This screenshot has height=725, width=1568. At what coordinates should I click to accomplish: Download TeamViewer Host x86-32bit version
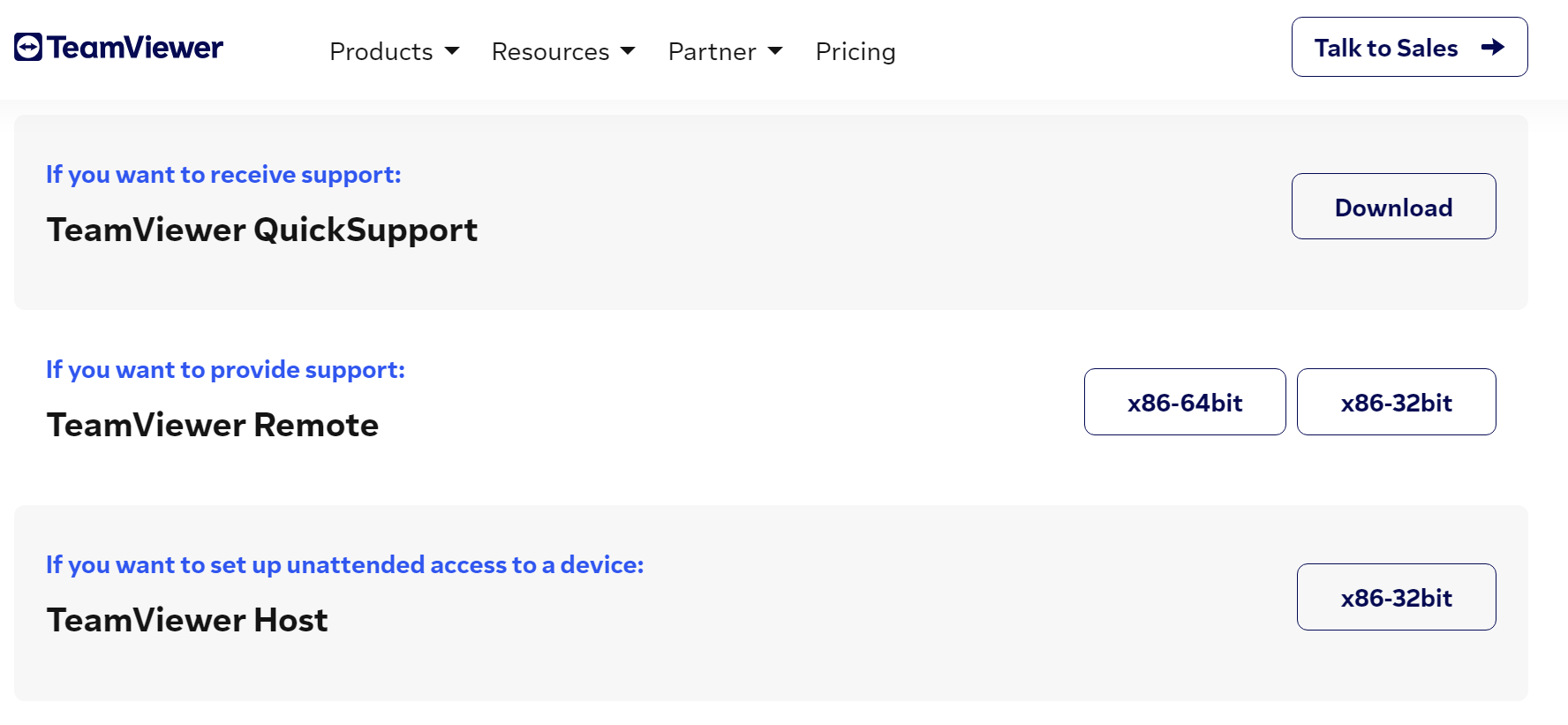coord(1396,597)
